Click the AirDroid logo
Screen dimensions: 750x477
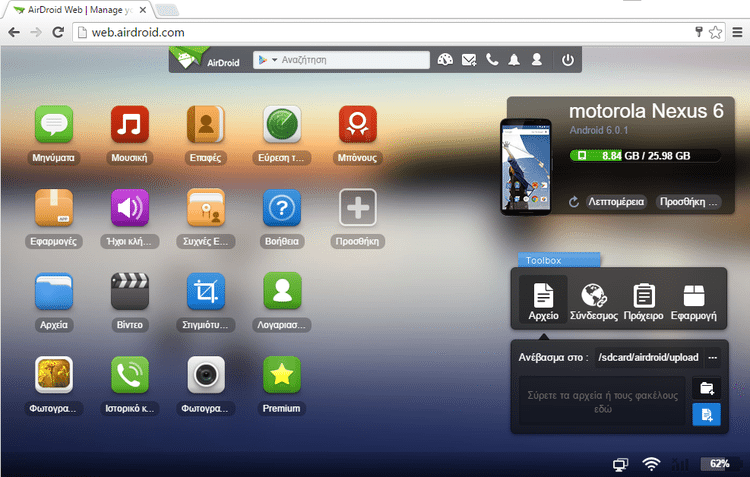coord(206,59)
